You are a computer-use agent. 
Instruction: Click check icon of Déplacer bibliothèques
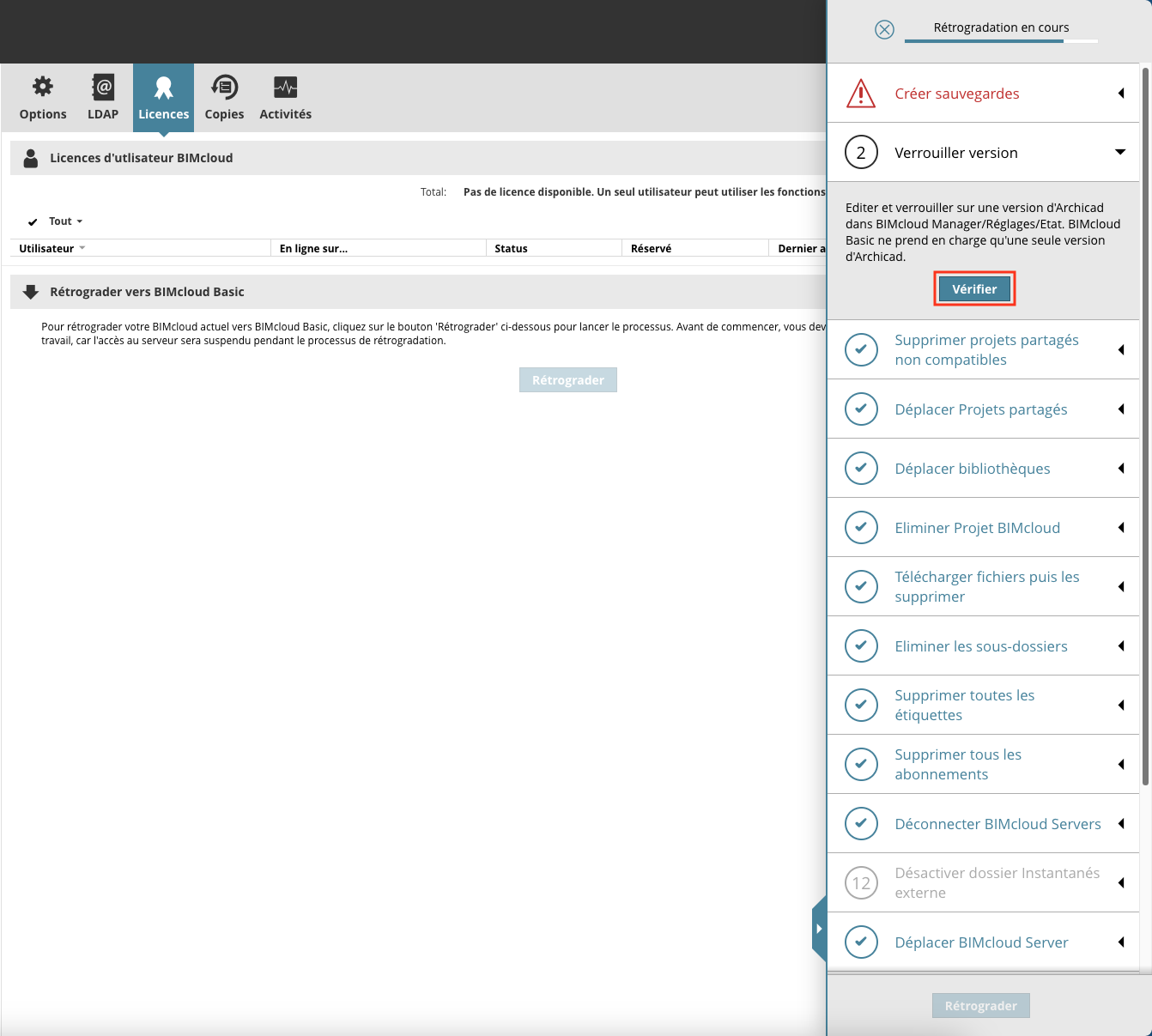tap(861, 468)
